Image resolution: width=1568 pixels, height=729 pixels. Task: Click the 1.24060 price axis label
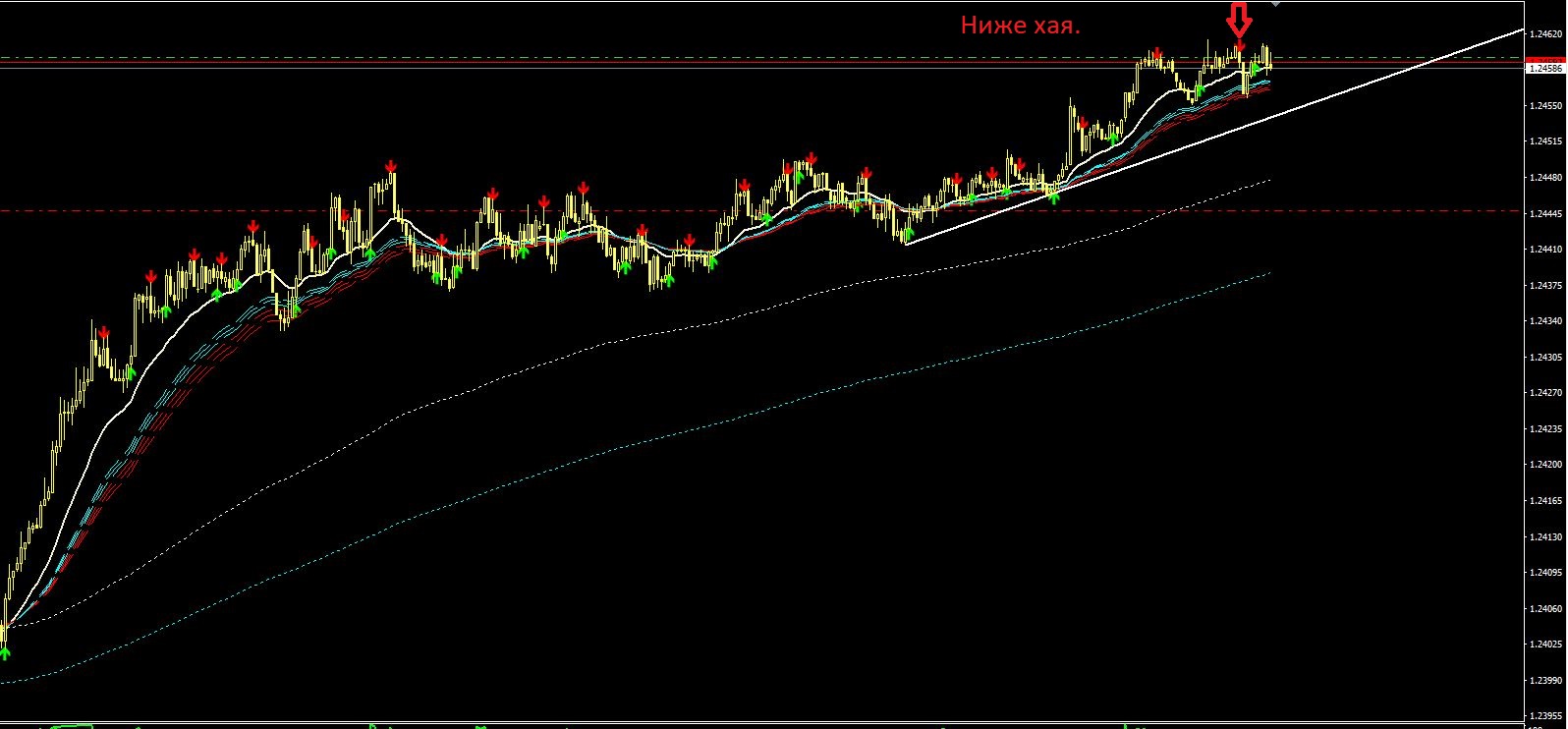(x=1545, y=609)
